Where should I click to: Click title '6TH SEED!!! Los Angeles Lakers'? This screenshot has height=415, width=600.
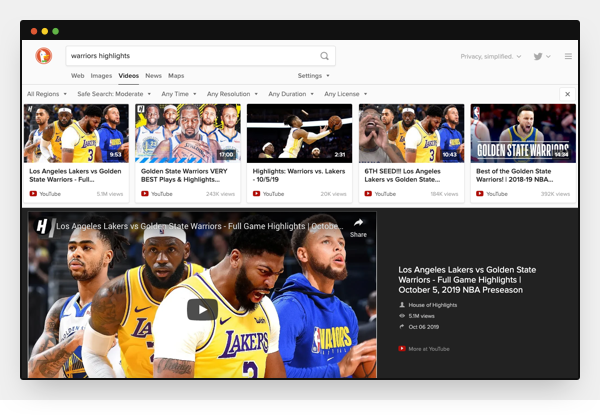[x=403, y=175]
